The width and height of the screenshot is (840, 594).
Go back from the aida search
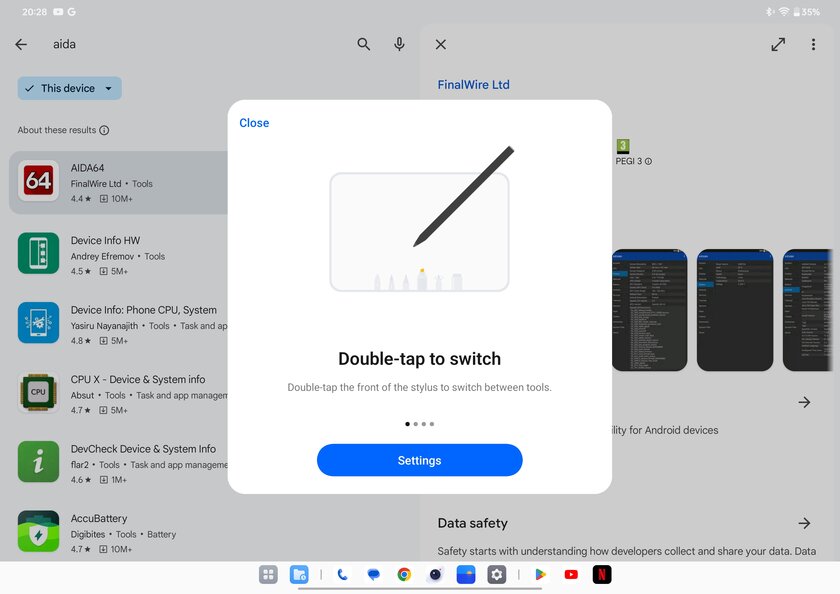(x=21, y=44)
